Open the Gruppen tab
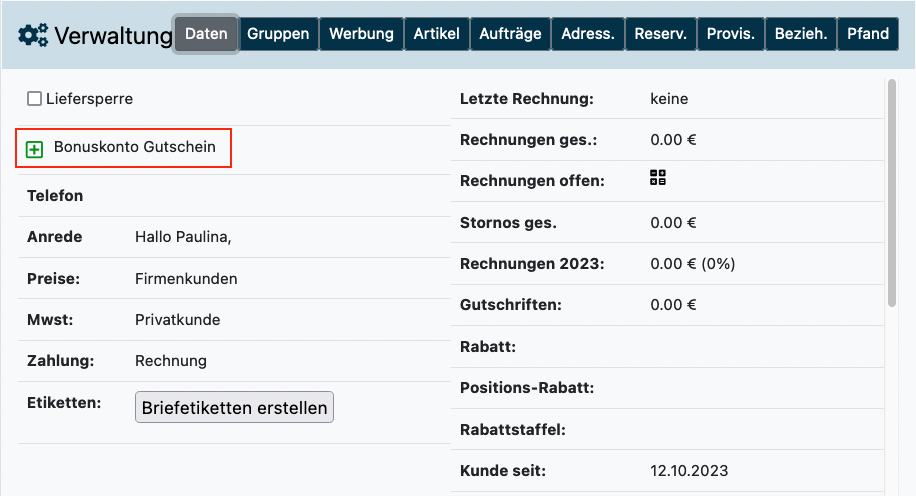The width and height of the screenshot is (916, 496). tap(278, 34)
